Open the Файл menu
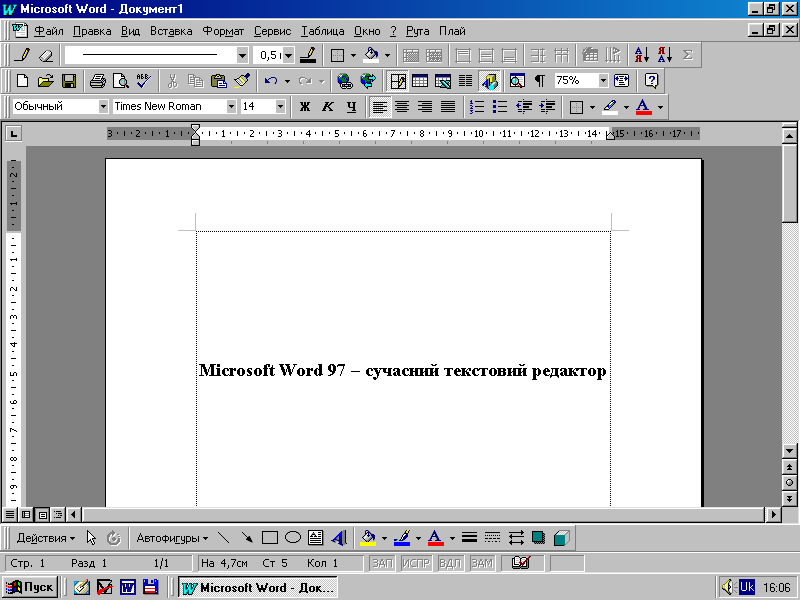The width and height of the screenshot is (800, 600). (x=48, y=31)
